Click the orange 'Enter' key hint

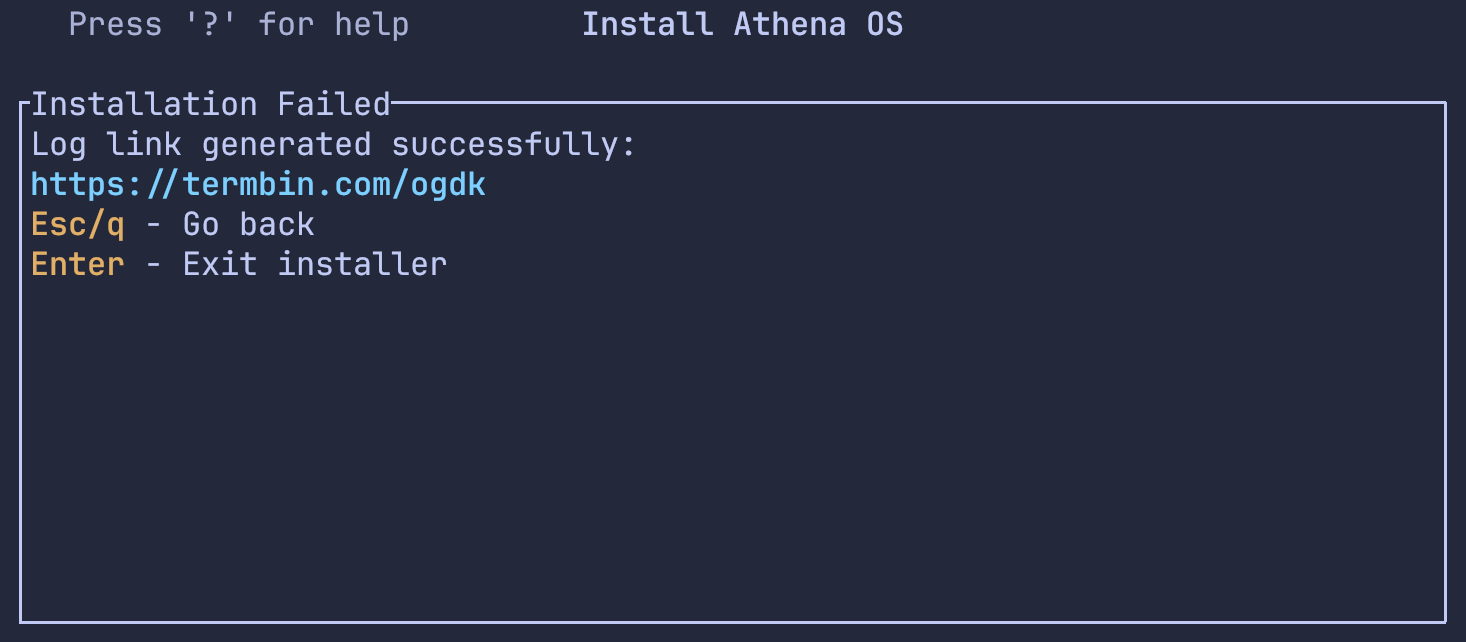(78, 265)
